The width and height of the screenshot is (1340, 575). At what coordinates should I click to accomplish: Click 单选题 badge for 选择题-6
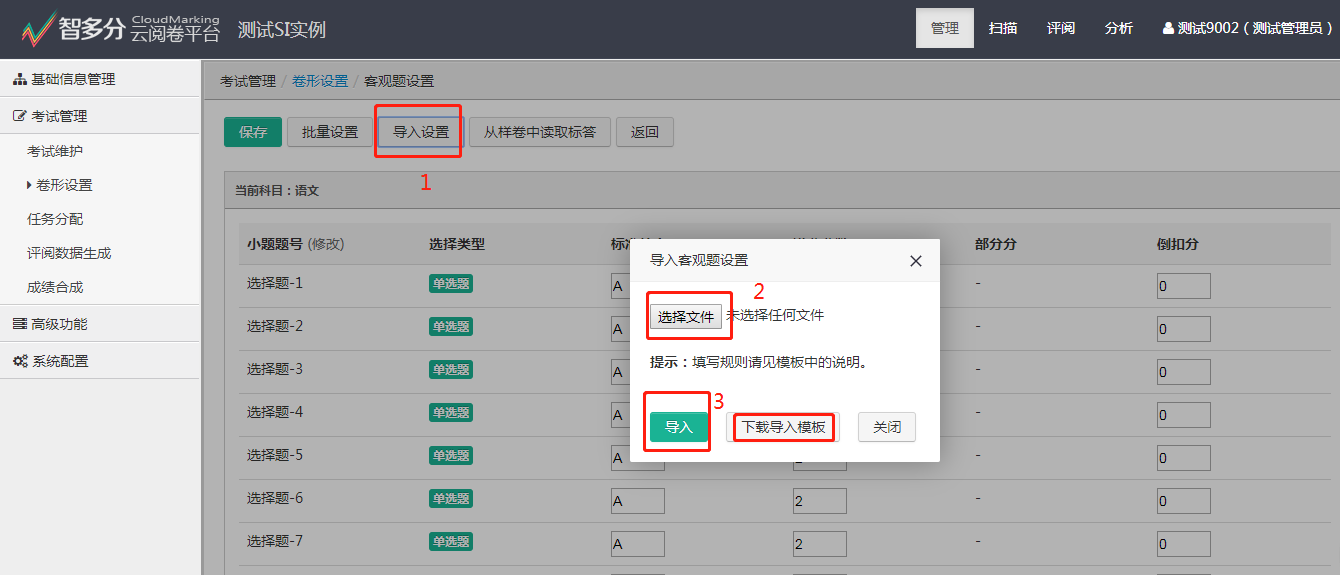click(x=451, y=499)
